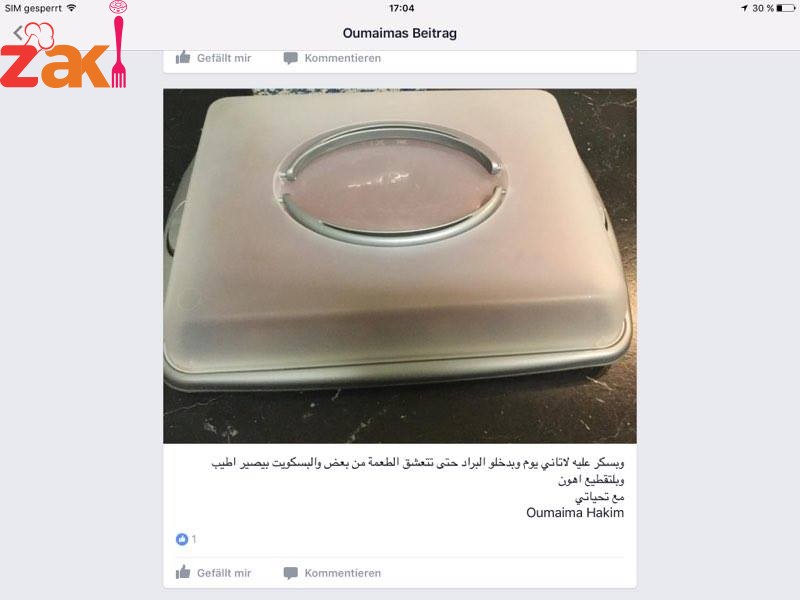Image resolution: width=800 pixels, height=600 pixels.
Task: Choose 'Kommentieren' under the caption
Action: tap(343, 573)
